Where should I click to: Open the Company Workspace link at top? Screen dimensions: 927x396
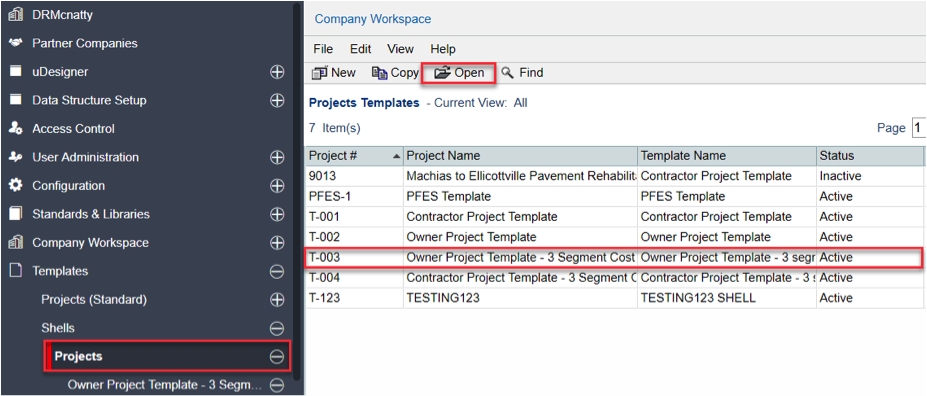click(x=372, y=19)
